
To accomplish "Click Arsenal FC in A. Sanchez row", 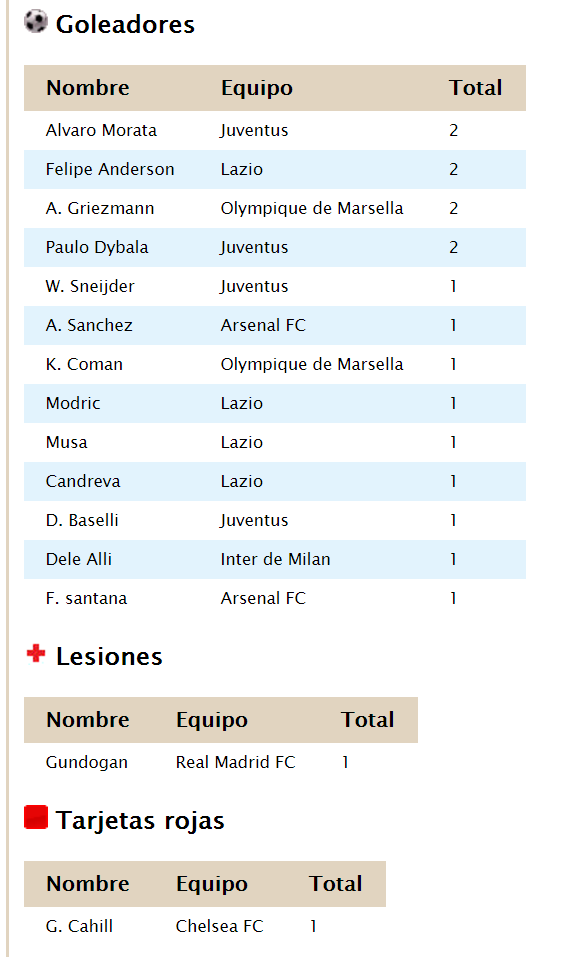I will click(x=263, y=325).
